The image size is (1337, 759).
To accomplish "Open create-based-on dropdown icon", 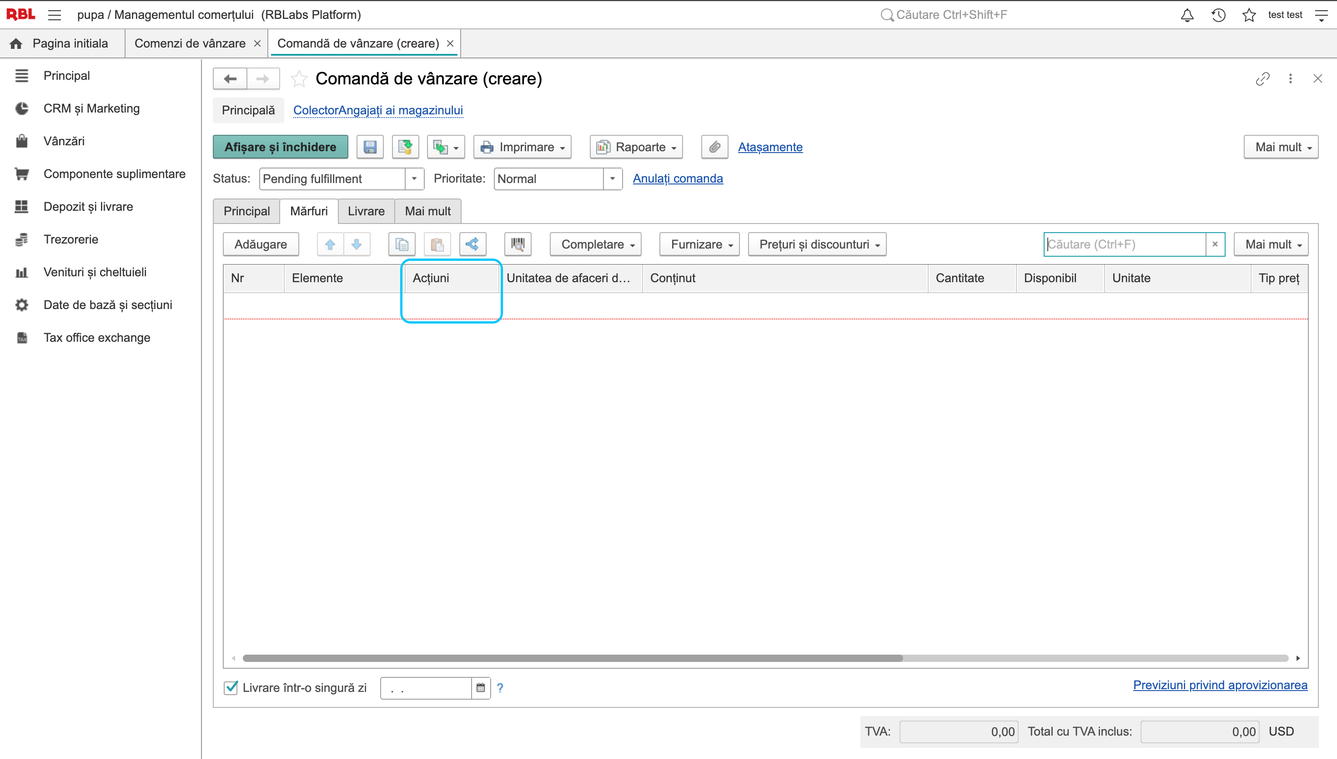I will click(446, 147).
